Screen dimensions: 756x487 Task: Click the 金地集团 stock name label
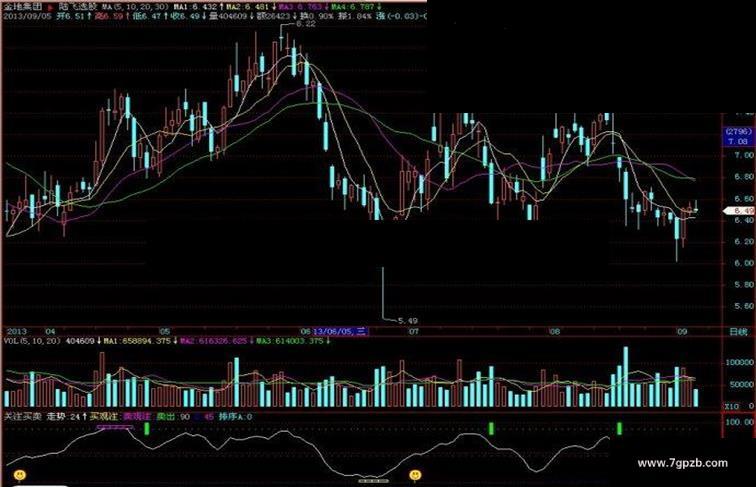pyautogui.click(x=23, y=7)
